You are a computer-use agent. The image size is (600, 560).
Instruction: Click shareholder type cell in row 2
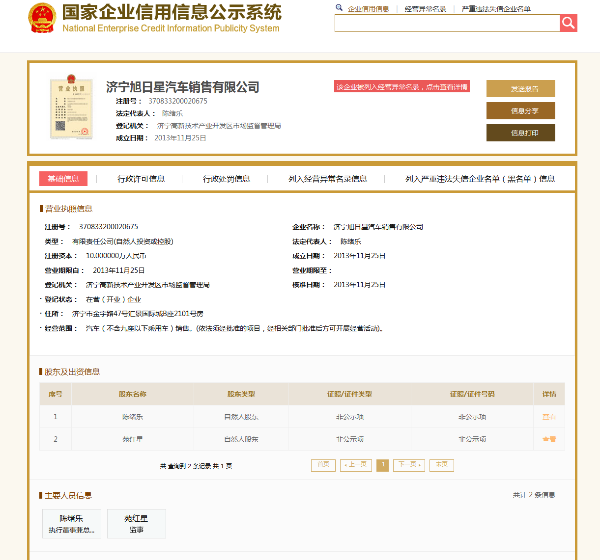(x=241, y=439)
